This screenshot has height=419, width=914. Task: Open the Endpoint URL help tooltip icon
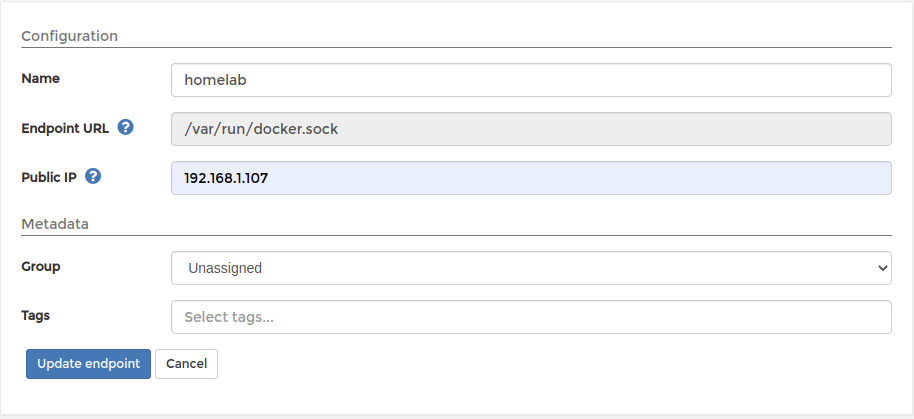pos(125,127)
